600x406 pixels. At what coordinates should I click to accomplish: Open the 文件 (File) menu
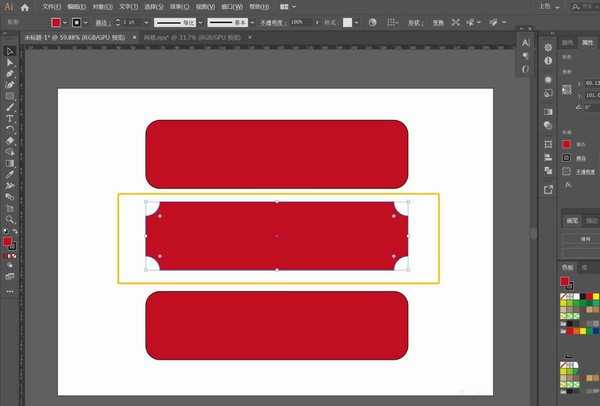(x=48, y=6)
